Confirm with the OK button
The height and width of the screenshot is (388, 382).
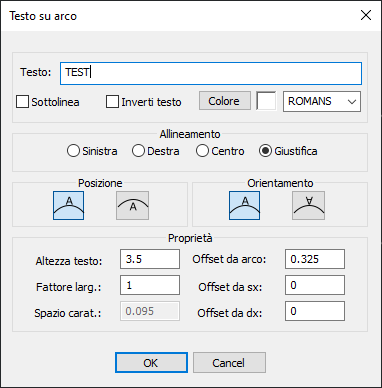(151, 363)
